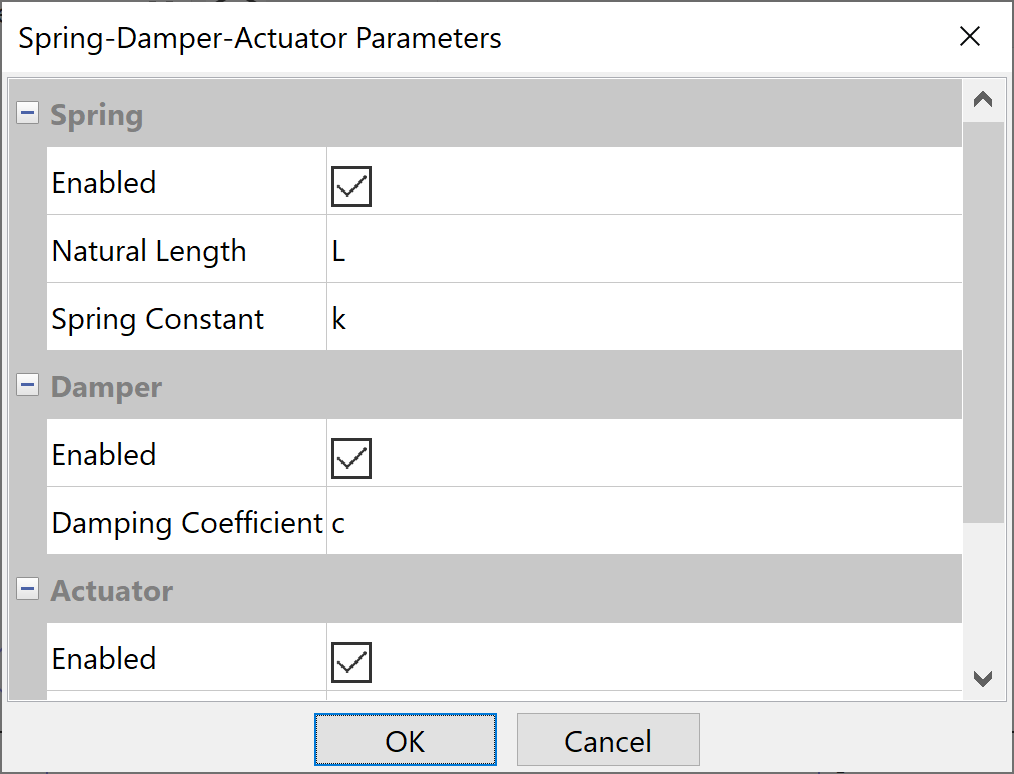
Task: Click the Cancel button
Action: coord(607,741)
